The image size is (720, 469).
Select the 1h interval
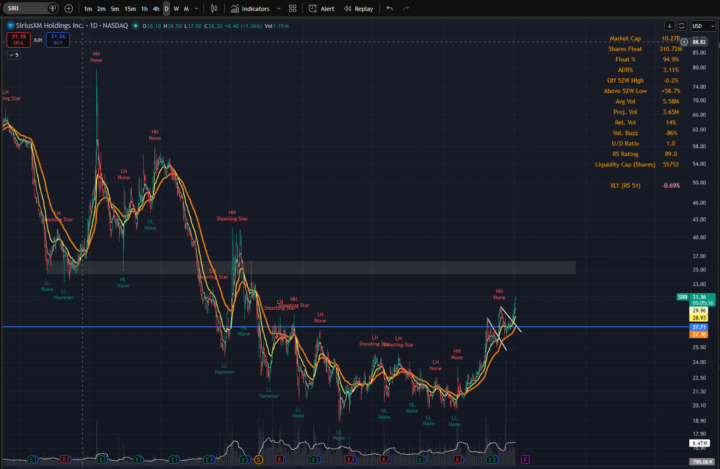(144, 9)
